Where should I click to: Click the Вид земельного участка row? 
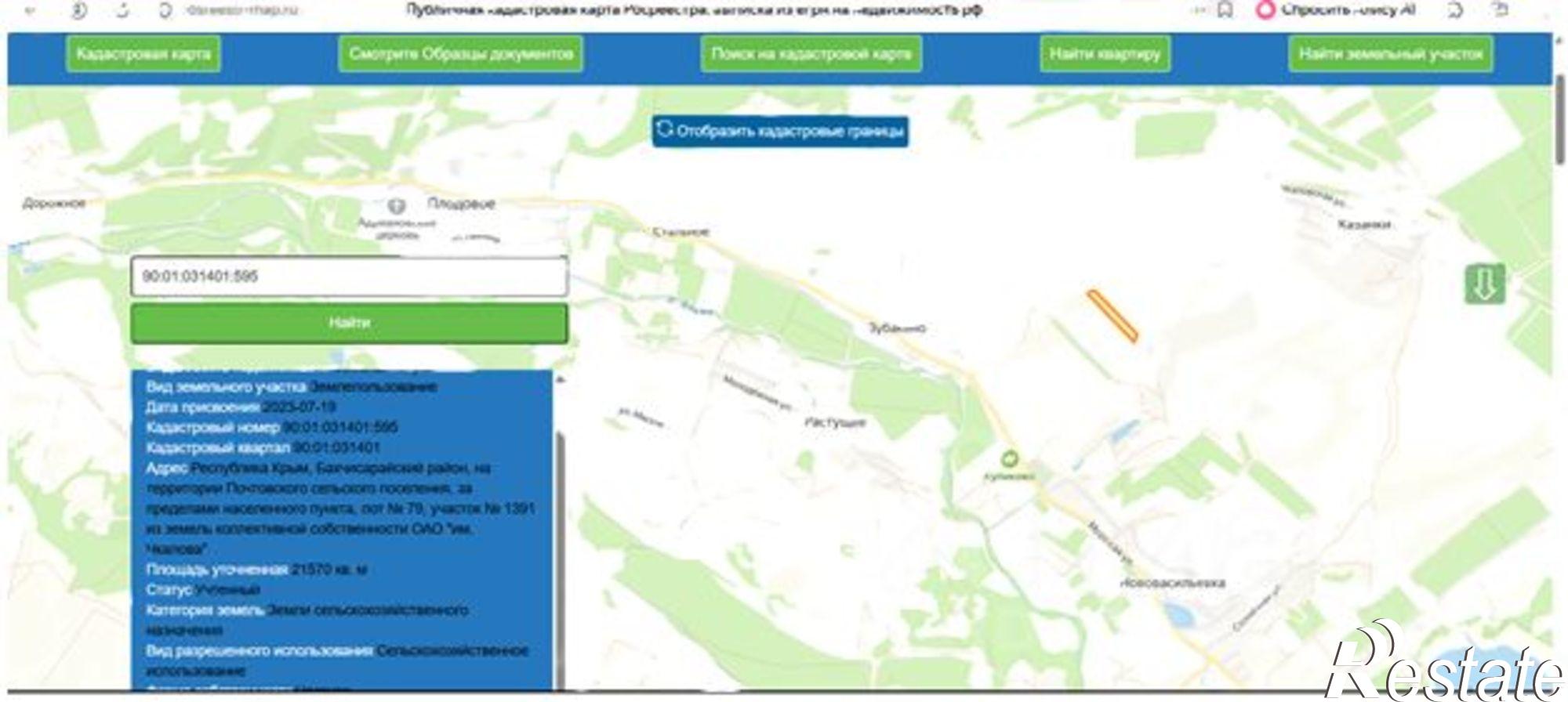pos(292,387)
